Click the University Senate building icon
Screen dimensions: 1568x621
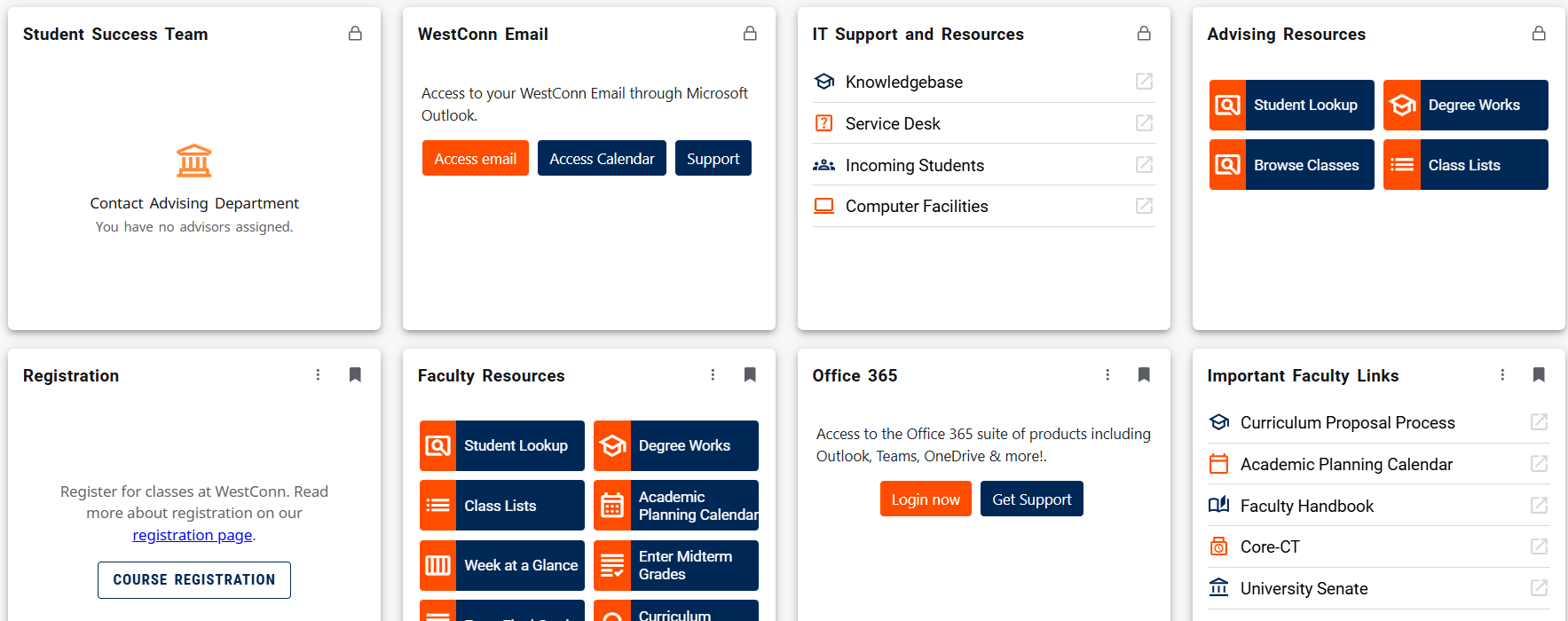click(x=1219, y=588)
